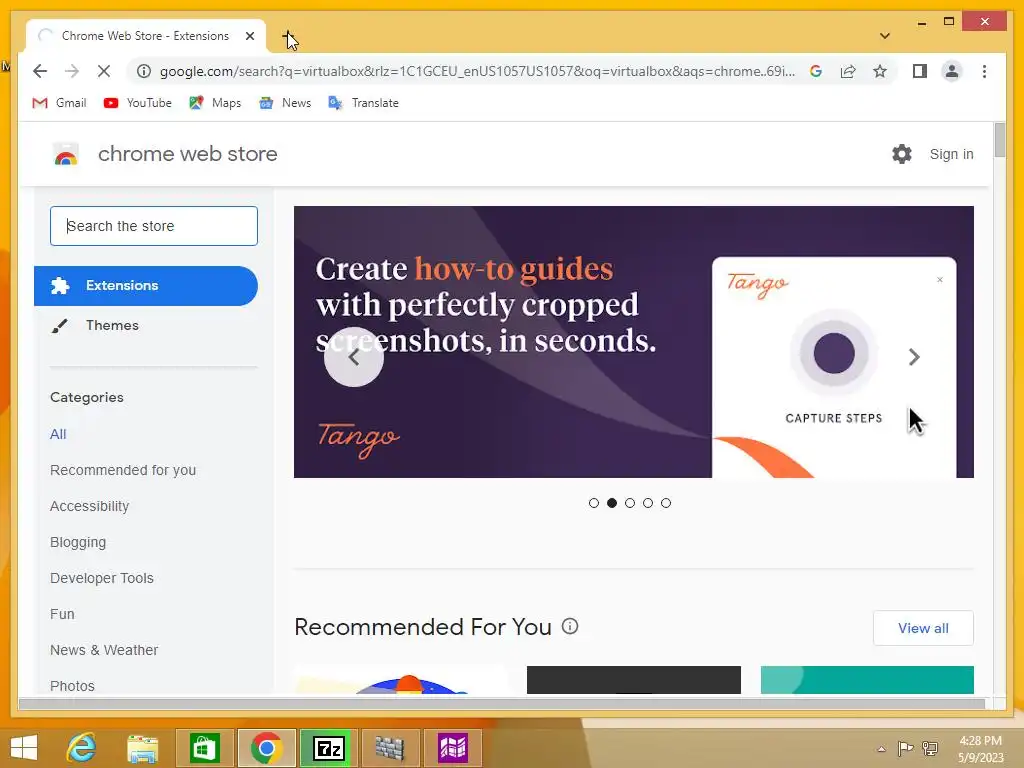Sign in to the Chrome Web Store
Screen dimensions: 1024x768
[x=951, y=154]
